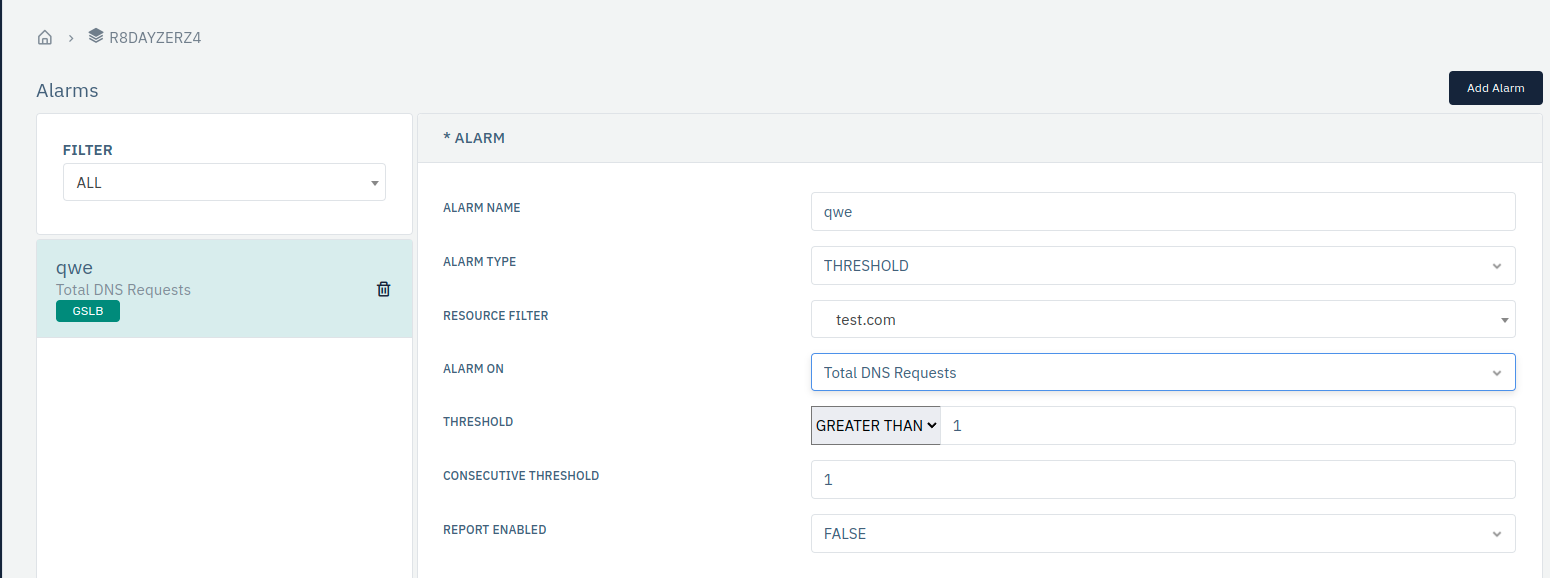Viewport: 1550px width, 578px height.
Task: Toggle the Report Enabled FALSE dropdown
Action: pos(1163,533)
